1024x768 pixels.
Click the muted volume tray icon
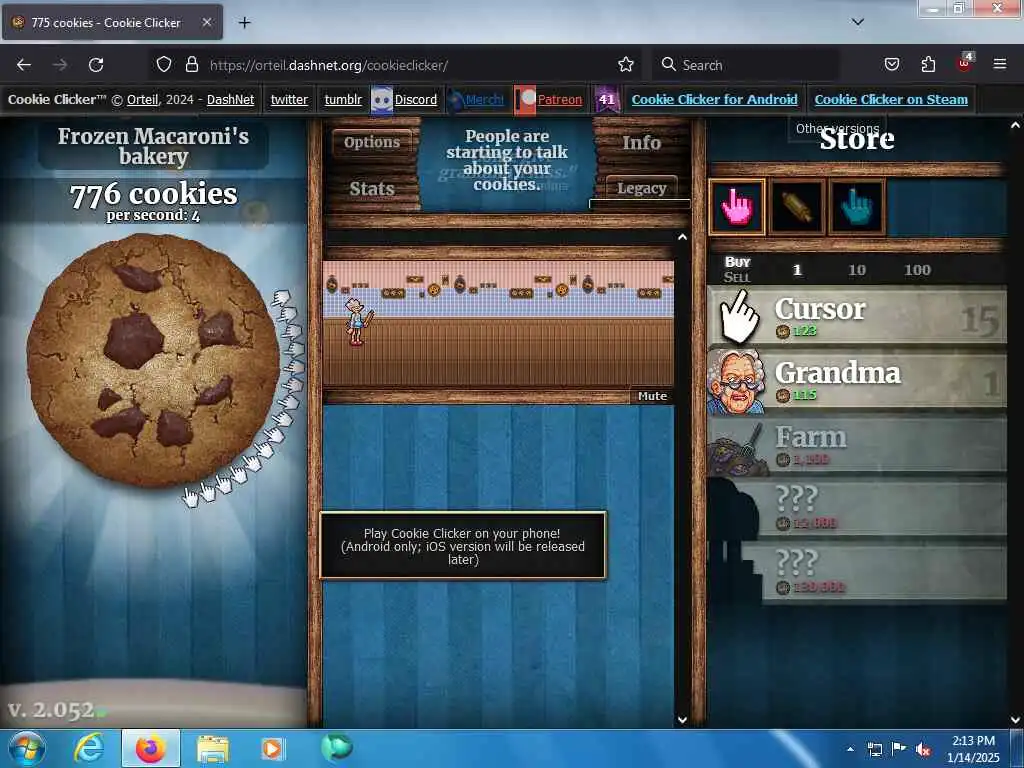(923, 750)
